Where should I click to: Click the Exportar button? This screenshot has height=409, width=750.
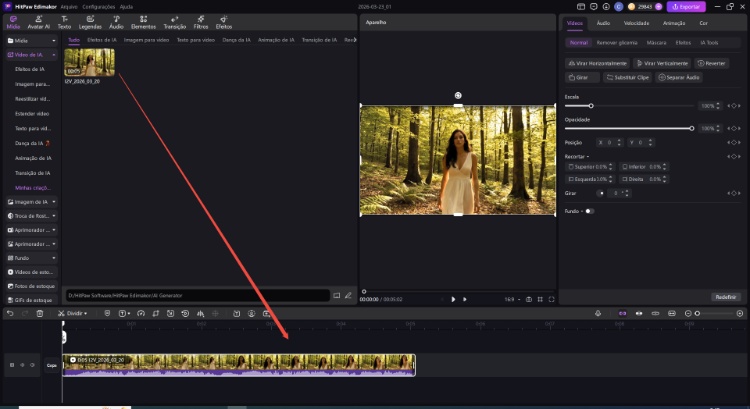click(x=686, y=7)
